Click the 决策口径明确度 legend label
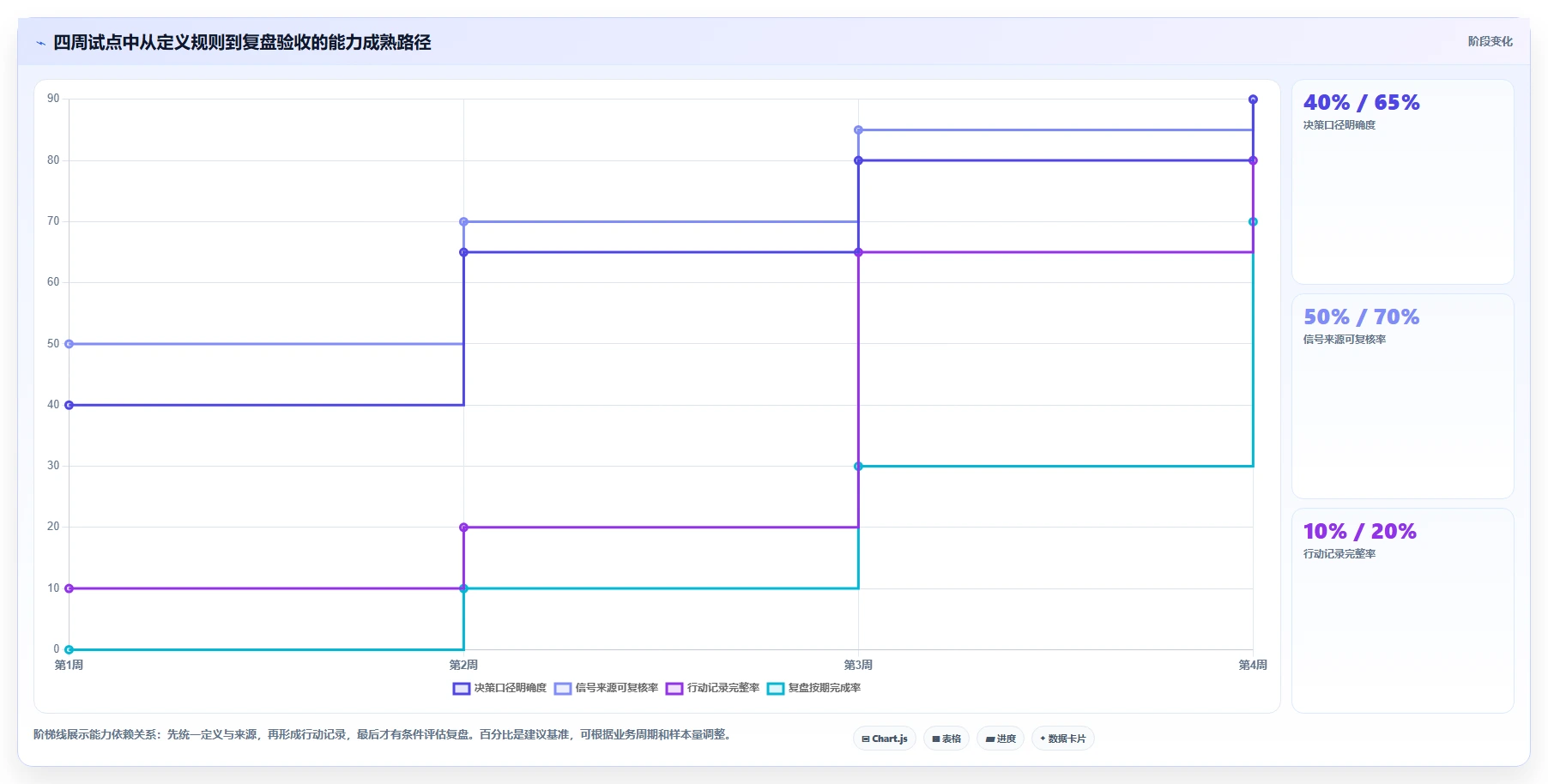 [511, 688]
